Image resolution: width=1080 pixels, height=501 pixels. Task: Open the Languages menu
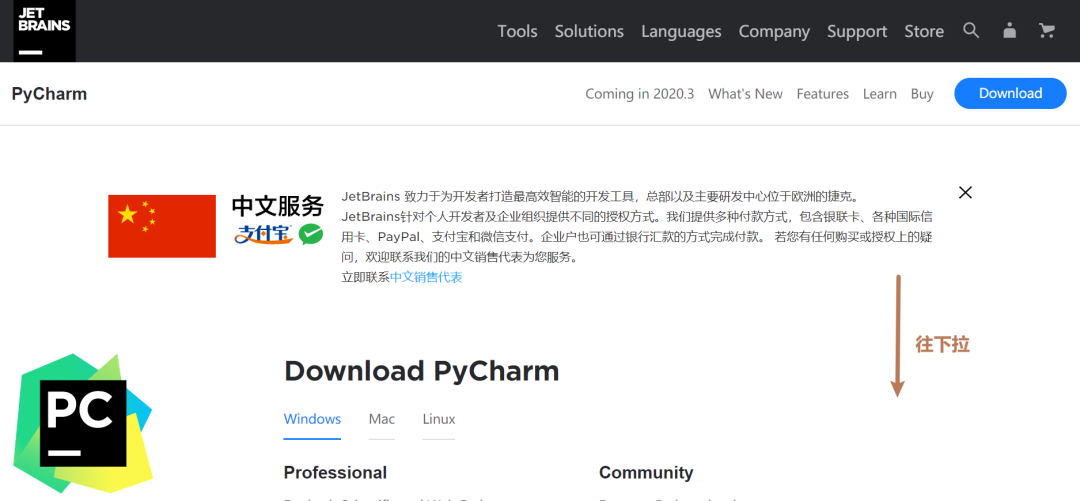tap(681, 32)
